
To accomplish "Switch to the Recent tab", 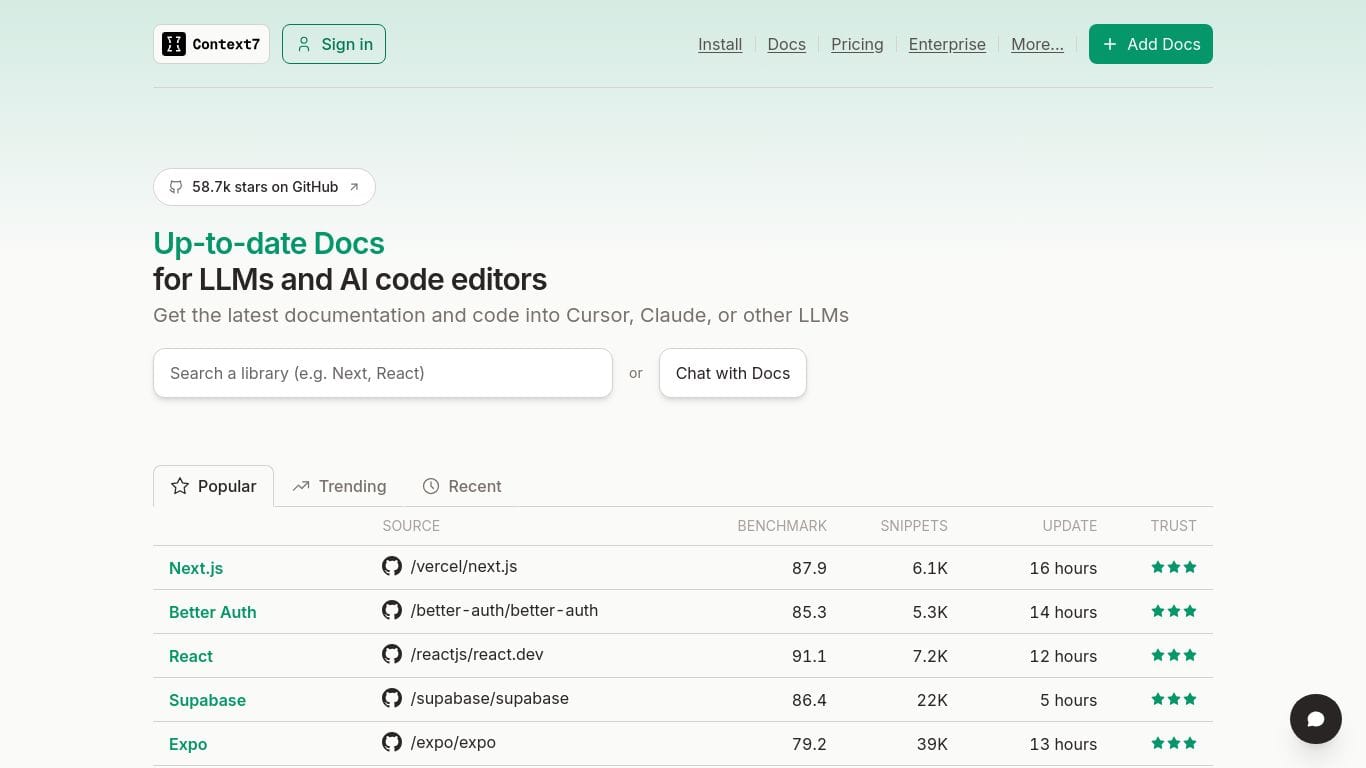I will 462,486.
